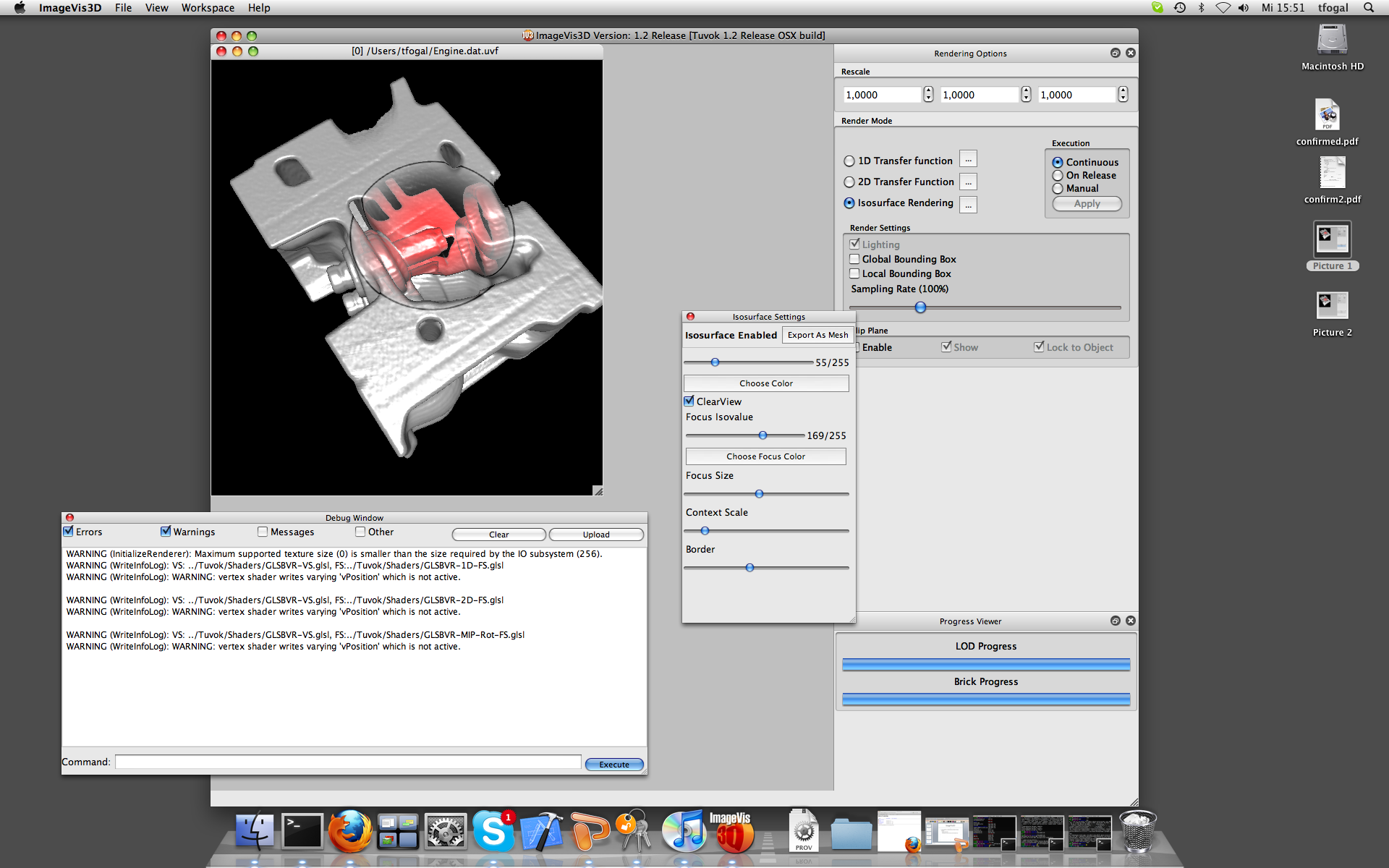Toggle Warnings filter in Debug Window

click(x=166, y=532)
